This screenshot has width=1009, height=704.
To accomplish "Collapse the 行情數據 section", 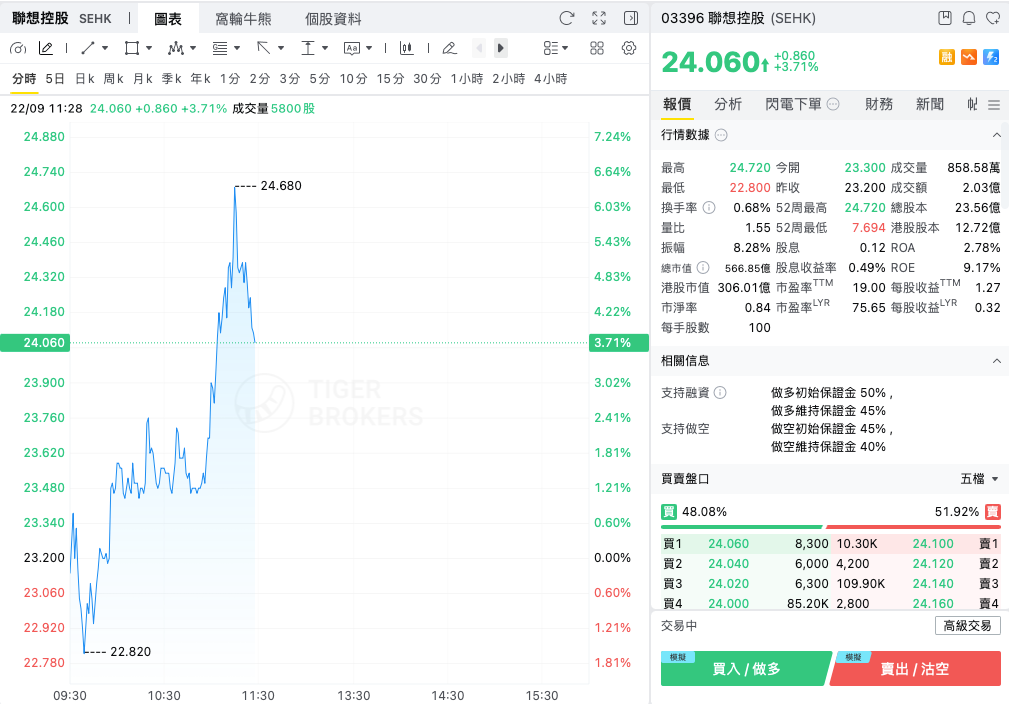I will (995, 135).
